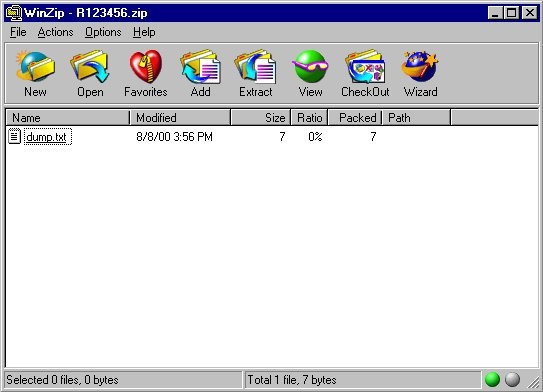Maximize the WinZip window
Image resolution: width=543 pixels, height=392 pixels.
pos(511,13)
